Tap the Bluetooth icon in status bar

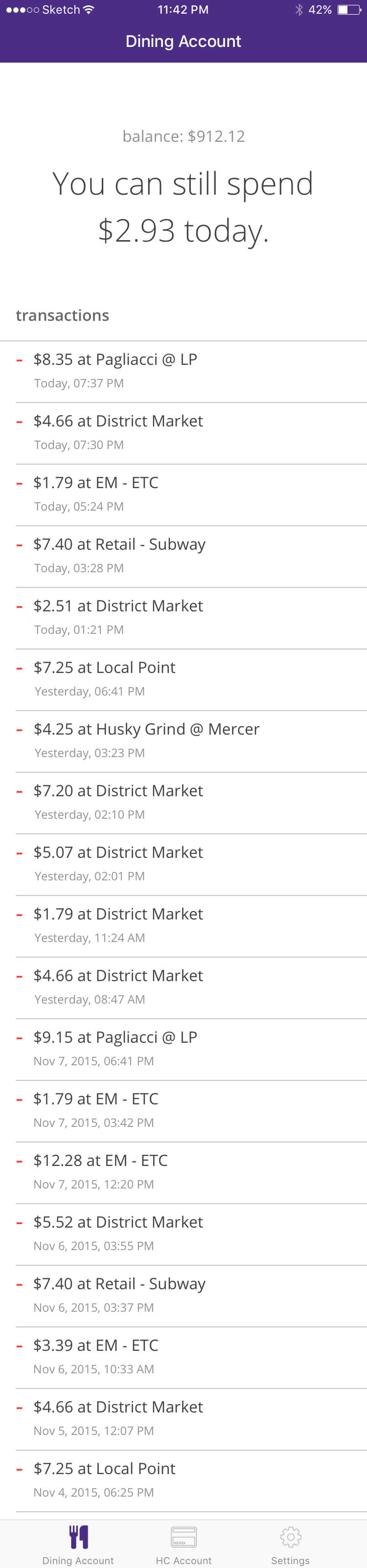tap(299, 10)
